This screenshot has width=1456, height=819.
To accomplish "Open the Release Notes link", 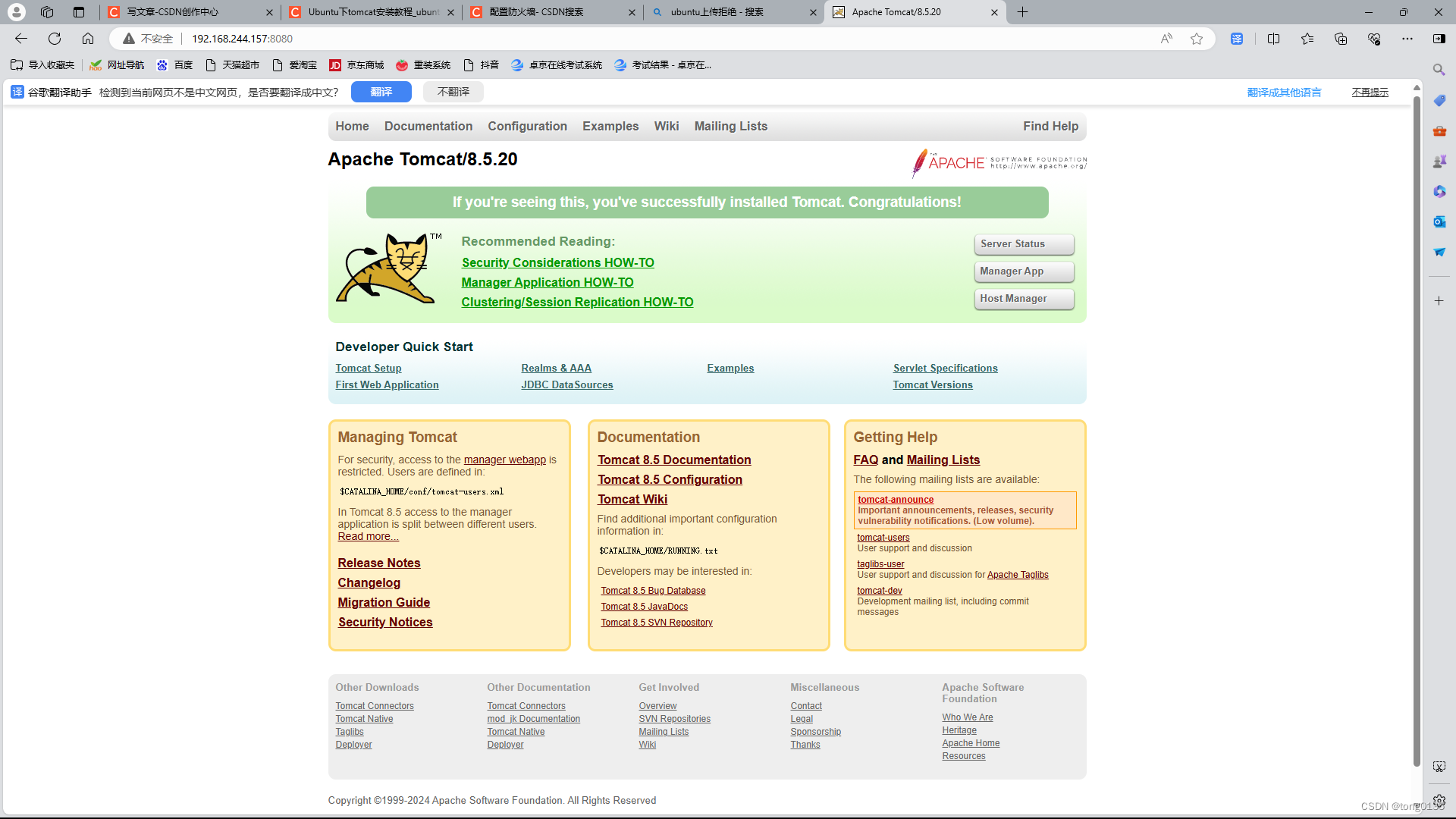I will coord(379,563).
